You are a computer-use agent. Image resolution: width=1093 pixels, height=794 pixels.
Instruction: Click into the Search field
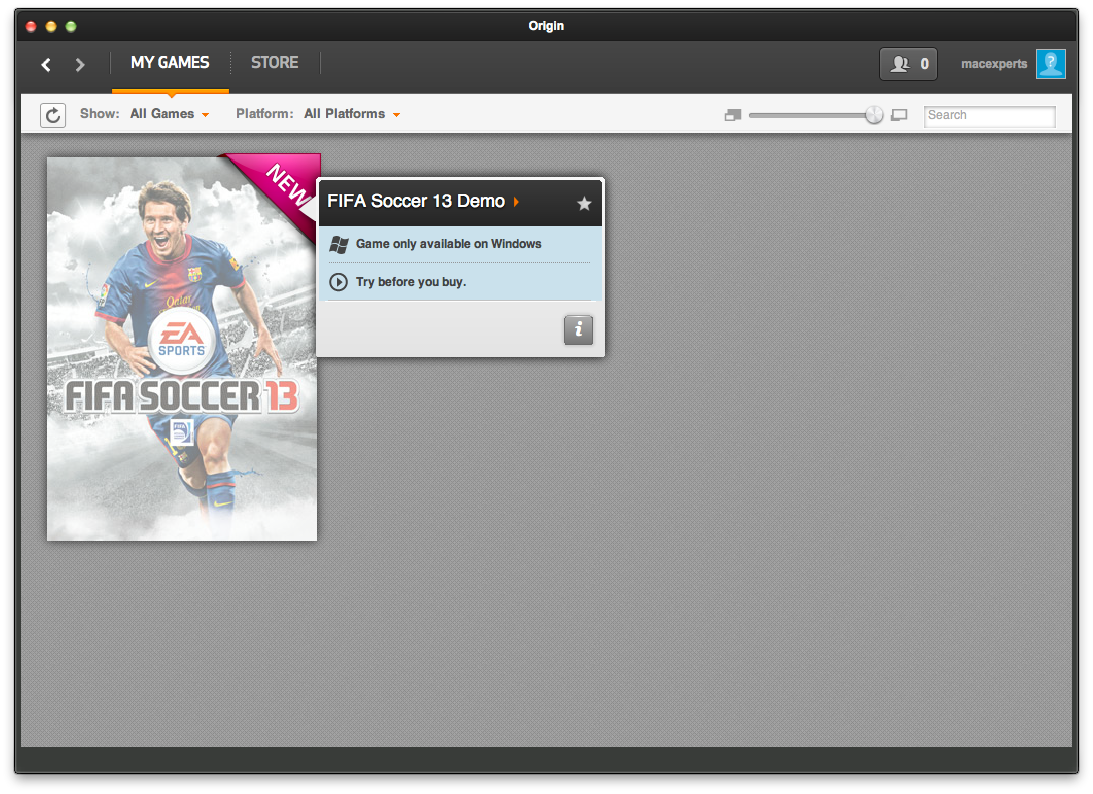(x=990, y=116)
